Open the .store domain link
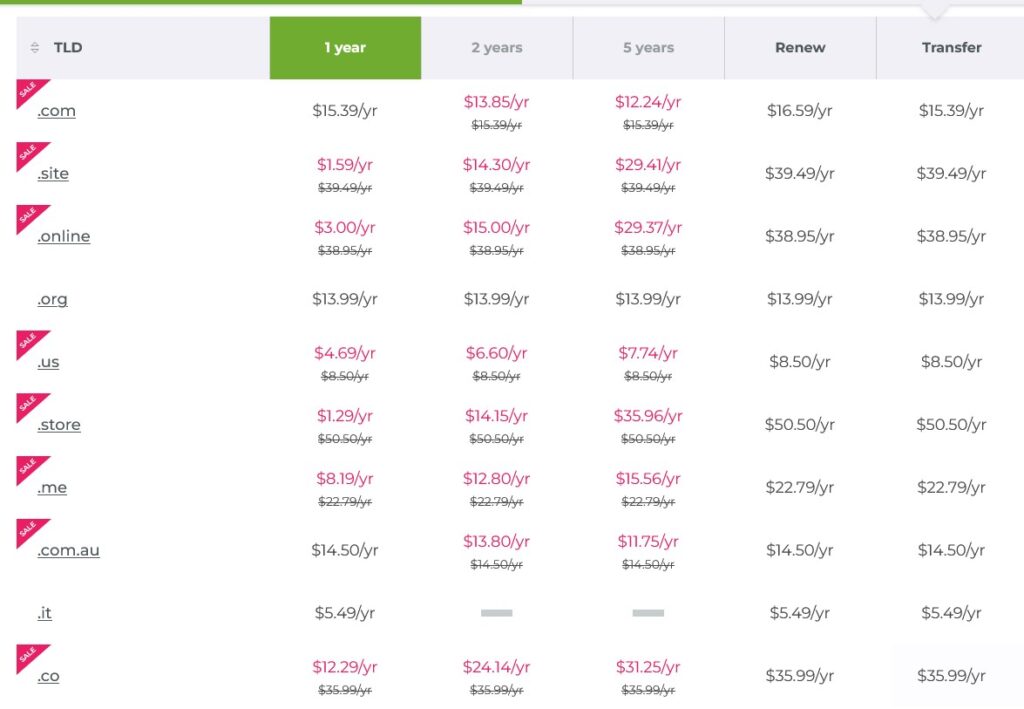The image size is (1024, 709). pyautogui.click(x=59, y=425)
